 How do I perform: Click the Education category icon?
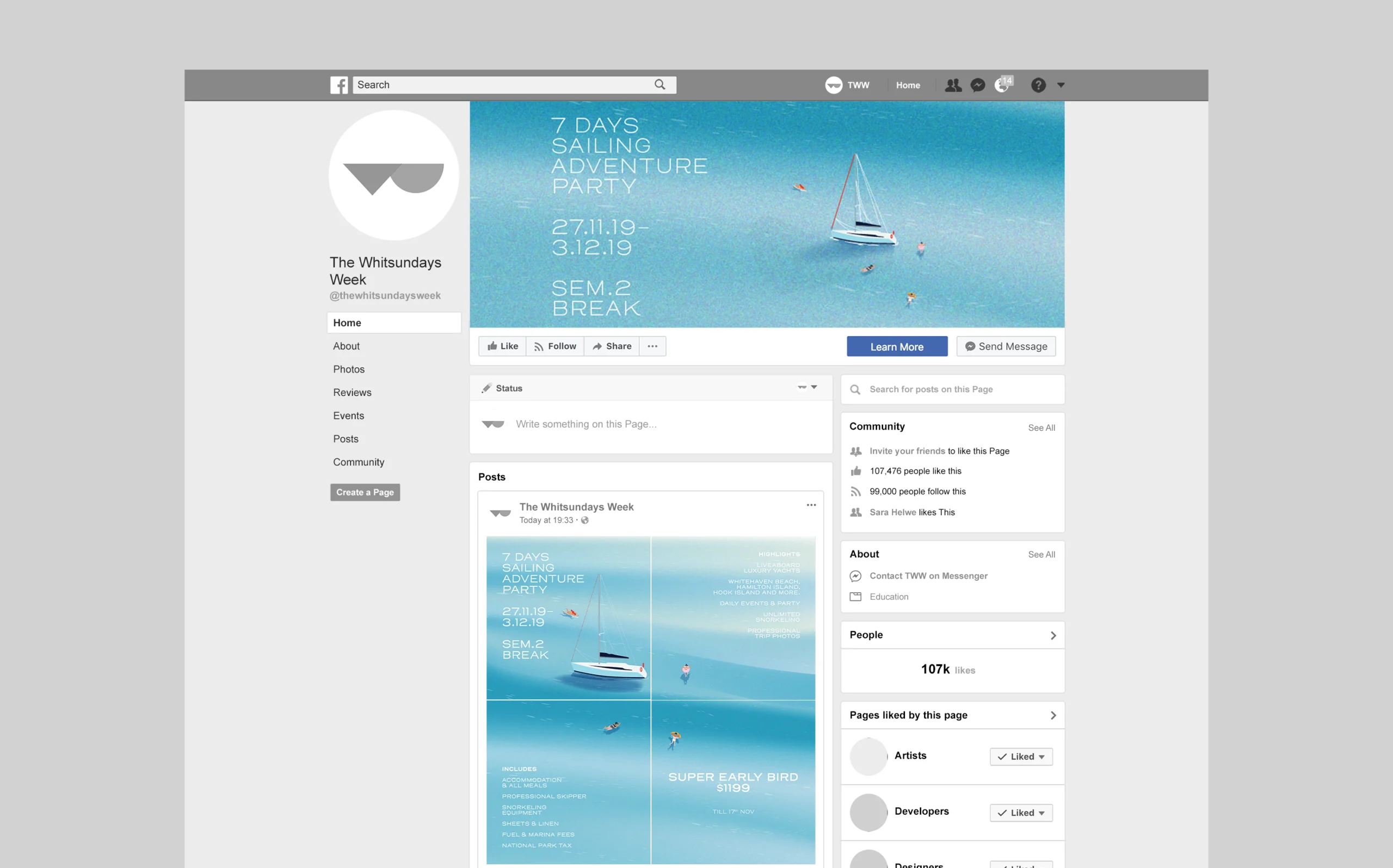click(x=855, y=597)
